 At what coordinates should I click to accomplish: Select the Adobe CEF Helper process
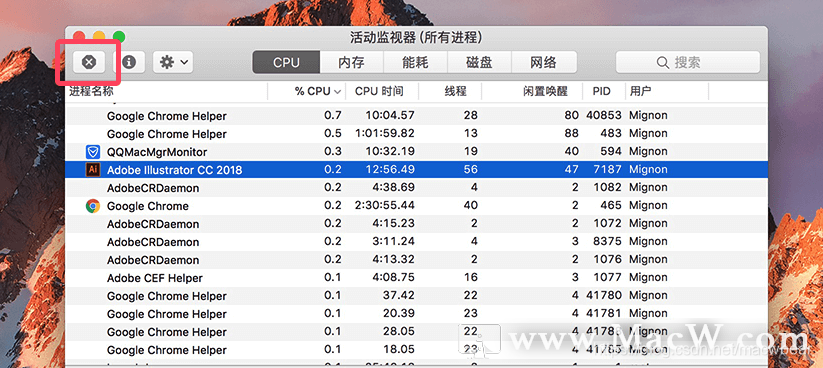[x=417, y=277]
